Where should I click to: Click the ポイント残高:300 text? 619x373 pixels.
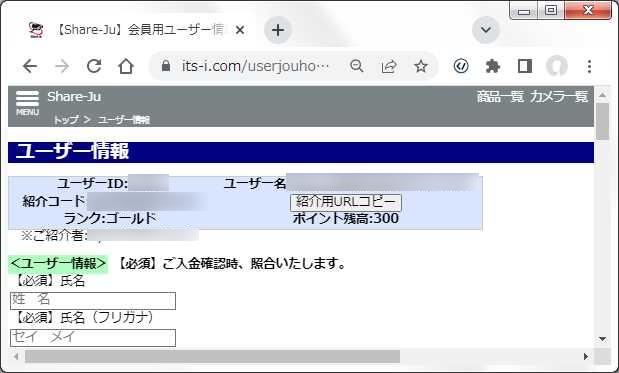pos(346,218)
